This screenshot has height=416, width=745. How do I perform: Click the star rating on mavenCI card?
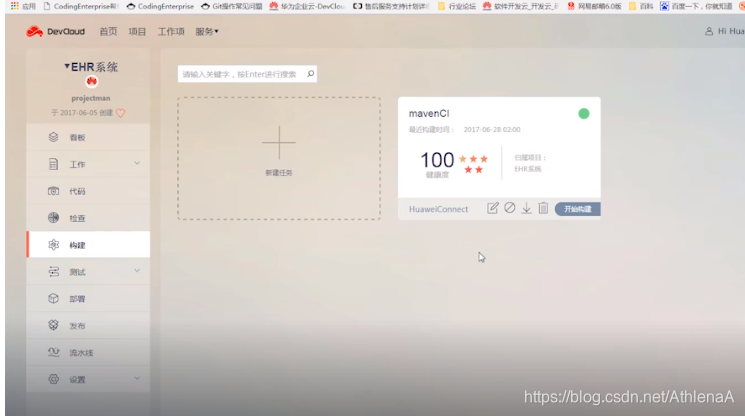[x=473, y=164]
